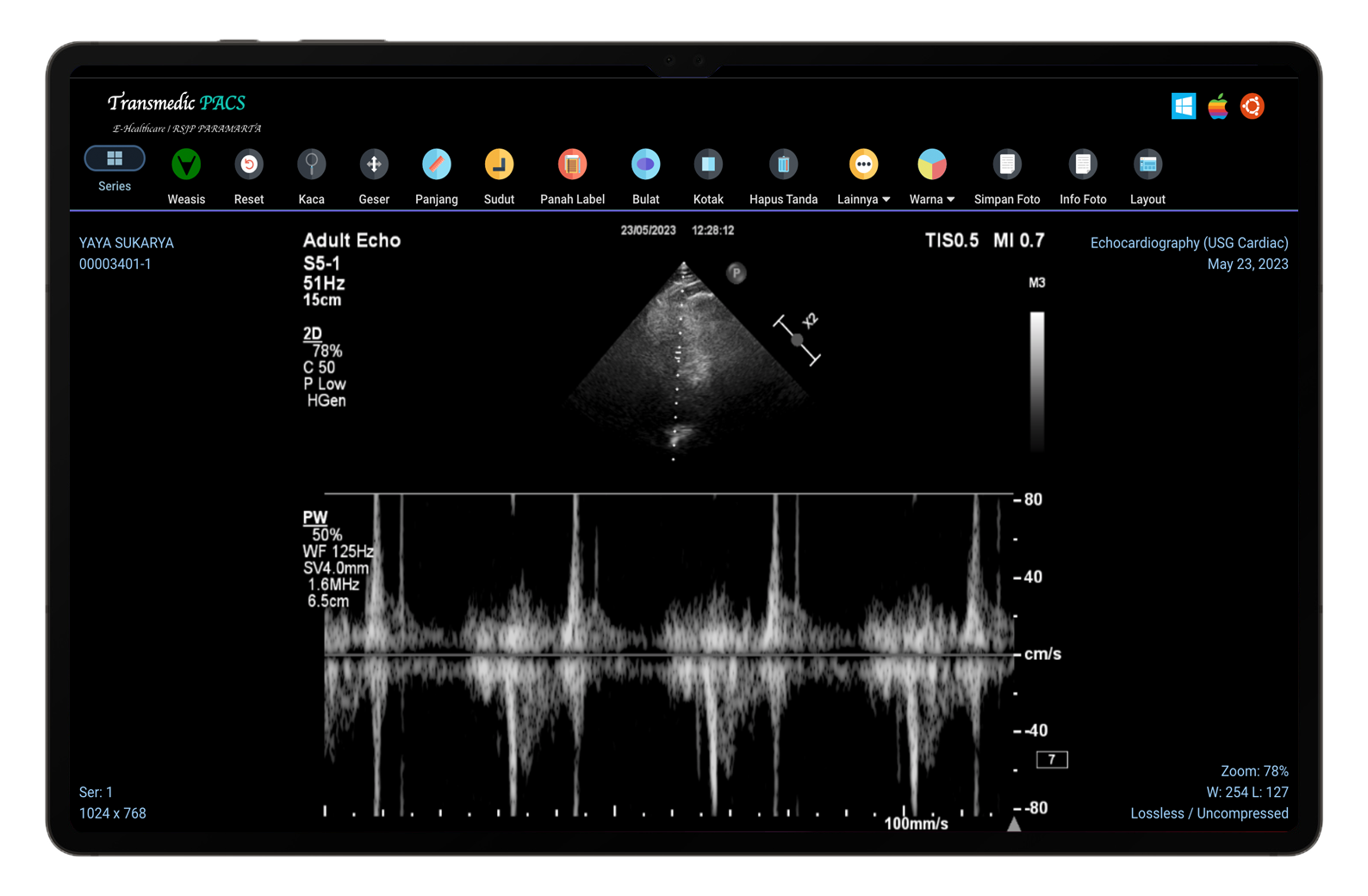Click the Reset tool icon
Viewport: 1368px width, 896px height.
click(x=249, y=165)
